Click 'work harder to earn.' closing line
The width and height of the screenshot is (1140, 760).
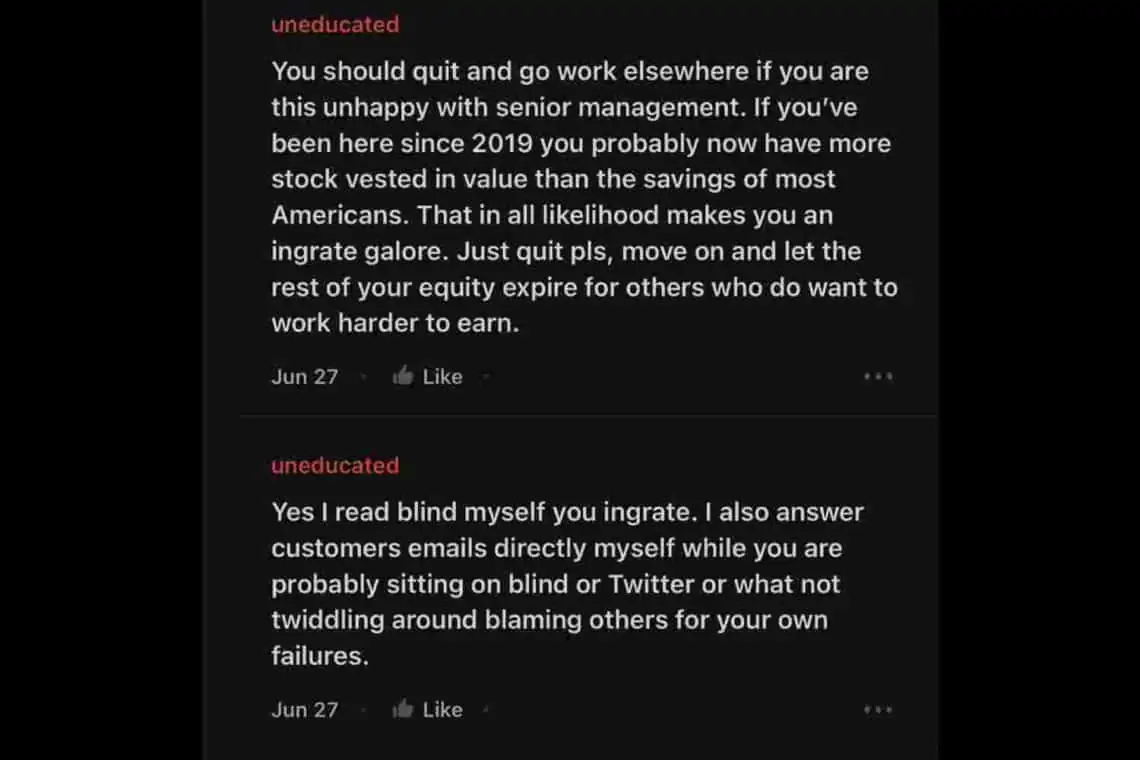pos(395,323)
